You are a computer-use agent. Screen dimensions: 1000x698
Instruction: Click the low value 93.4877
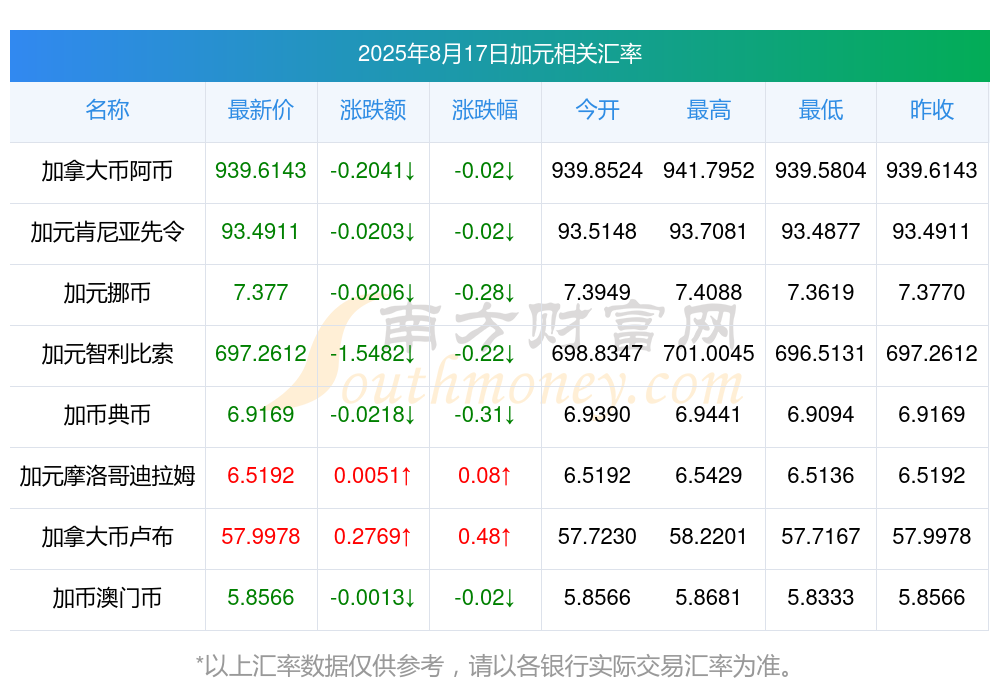tap(821, 232)
